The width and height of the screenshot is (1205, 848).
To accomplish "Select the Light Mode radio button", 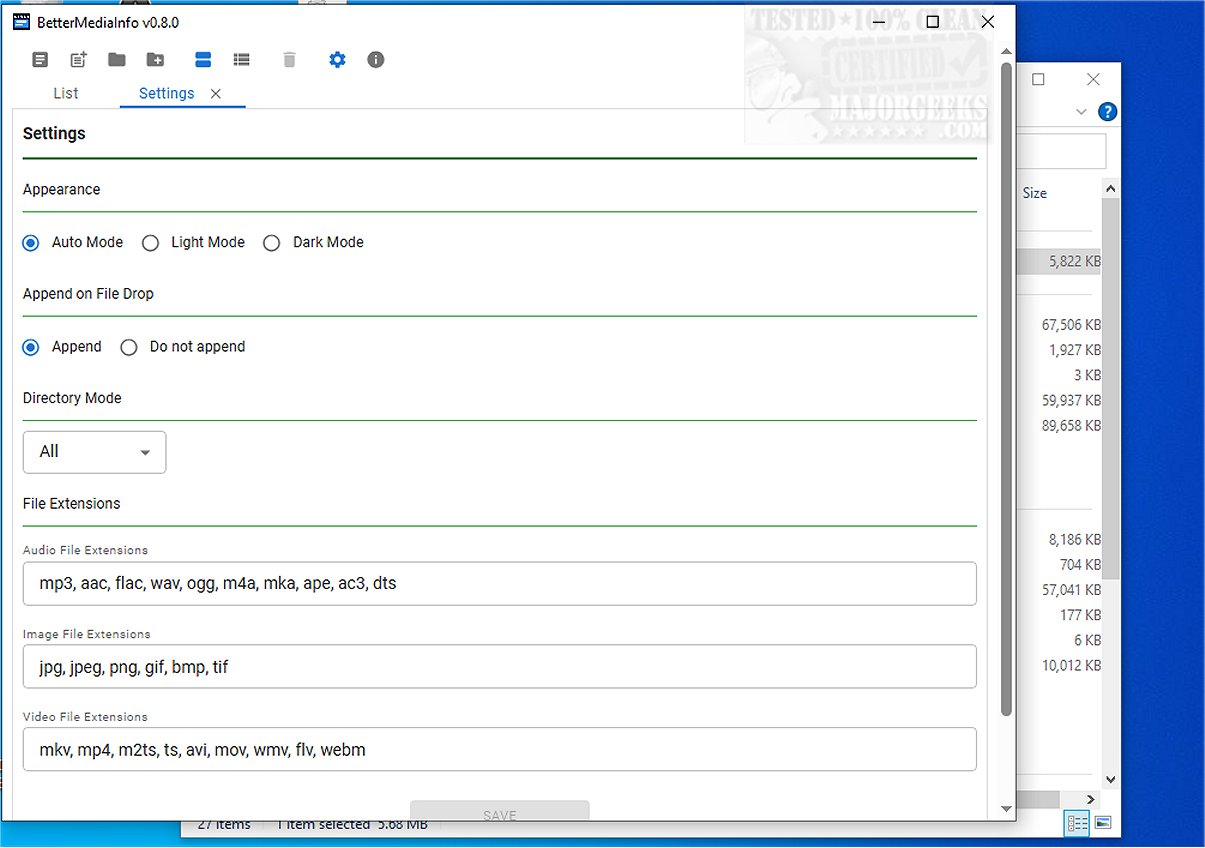I will pyautogui.click(x=150, y=243).
